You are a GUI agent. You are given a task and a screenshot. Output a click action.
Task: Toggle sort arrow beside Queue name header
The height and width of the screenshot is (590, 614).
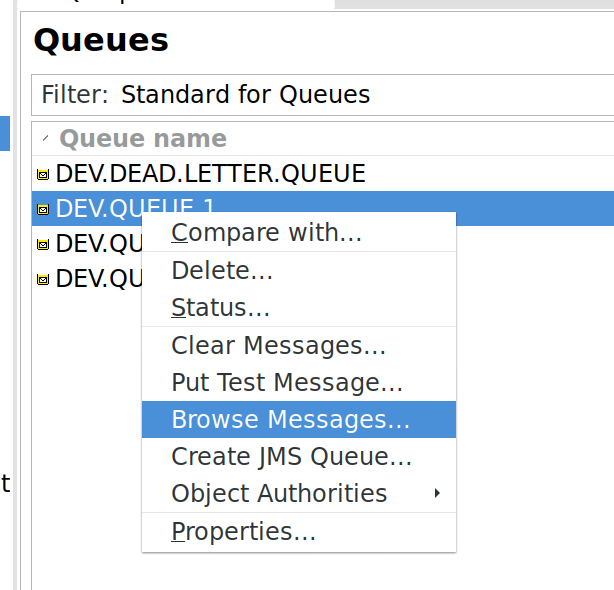(x=46, y=139)
